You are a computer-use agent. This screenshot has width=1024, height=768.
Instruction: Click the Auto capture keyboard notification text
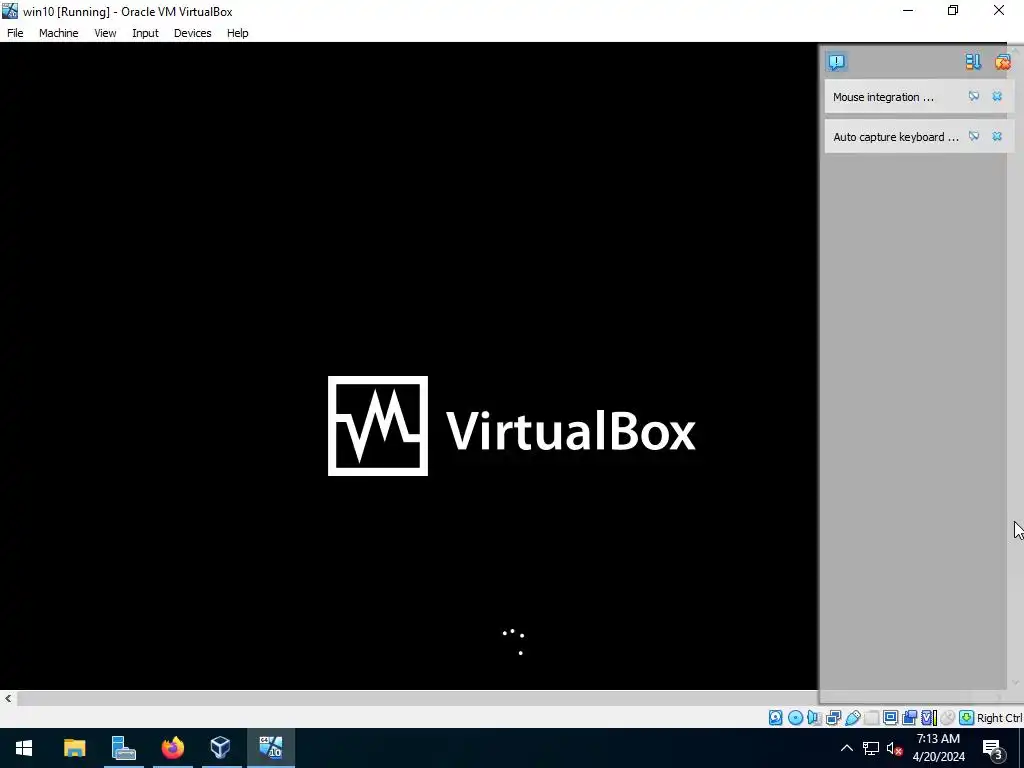[x=896, y=136]
